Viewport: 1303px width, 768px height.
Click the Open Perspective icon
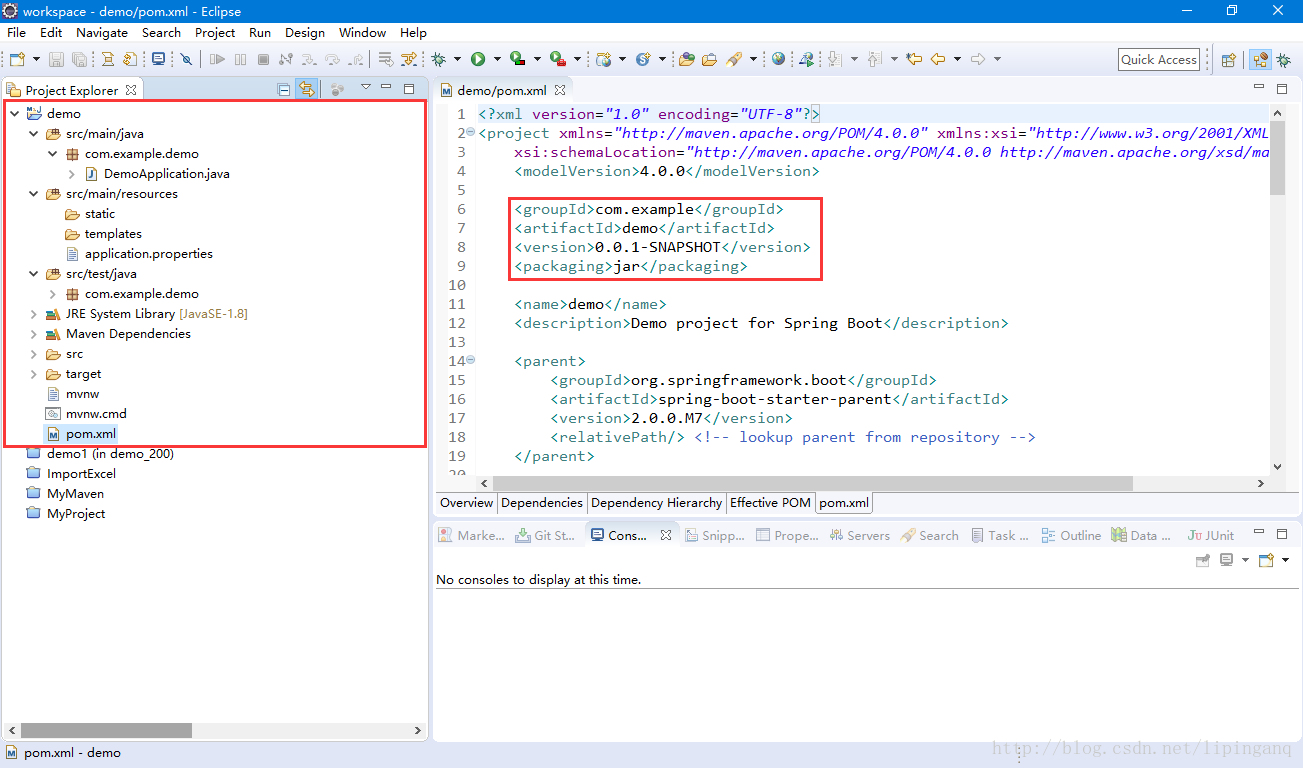click(x=1229, y=60)
